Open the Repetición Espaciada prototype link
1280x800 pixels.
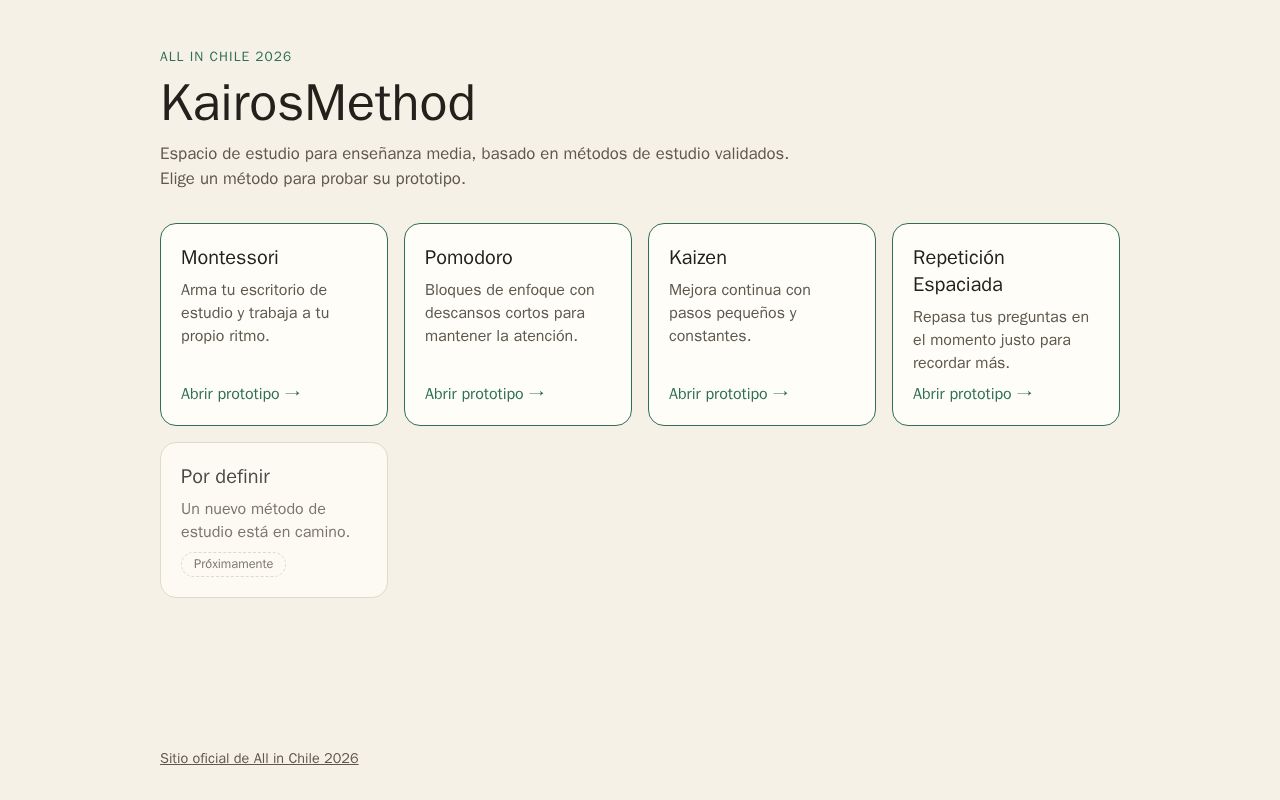click(973, 394)
